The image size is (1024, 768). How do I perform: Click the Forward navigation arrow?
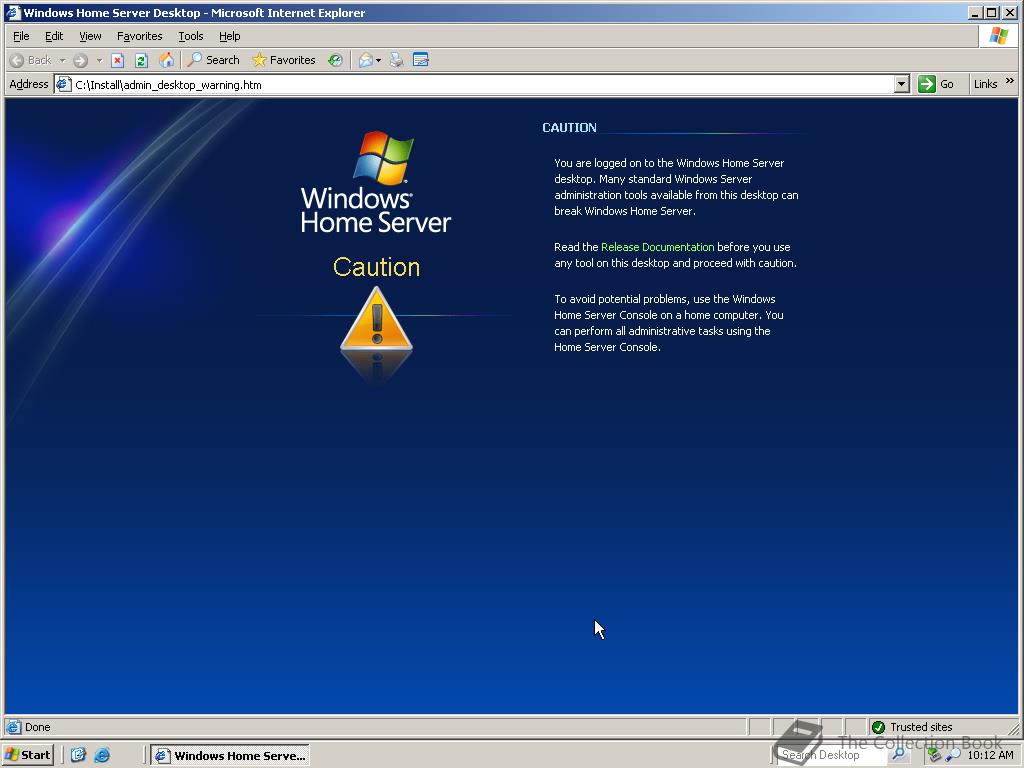point(80,60)
